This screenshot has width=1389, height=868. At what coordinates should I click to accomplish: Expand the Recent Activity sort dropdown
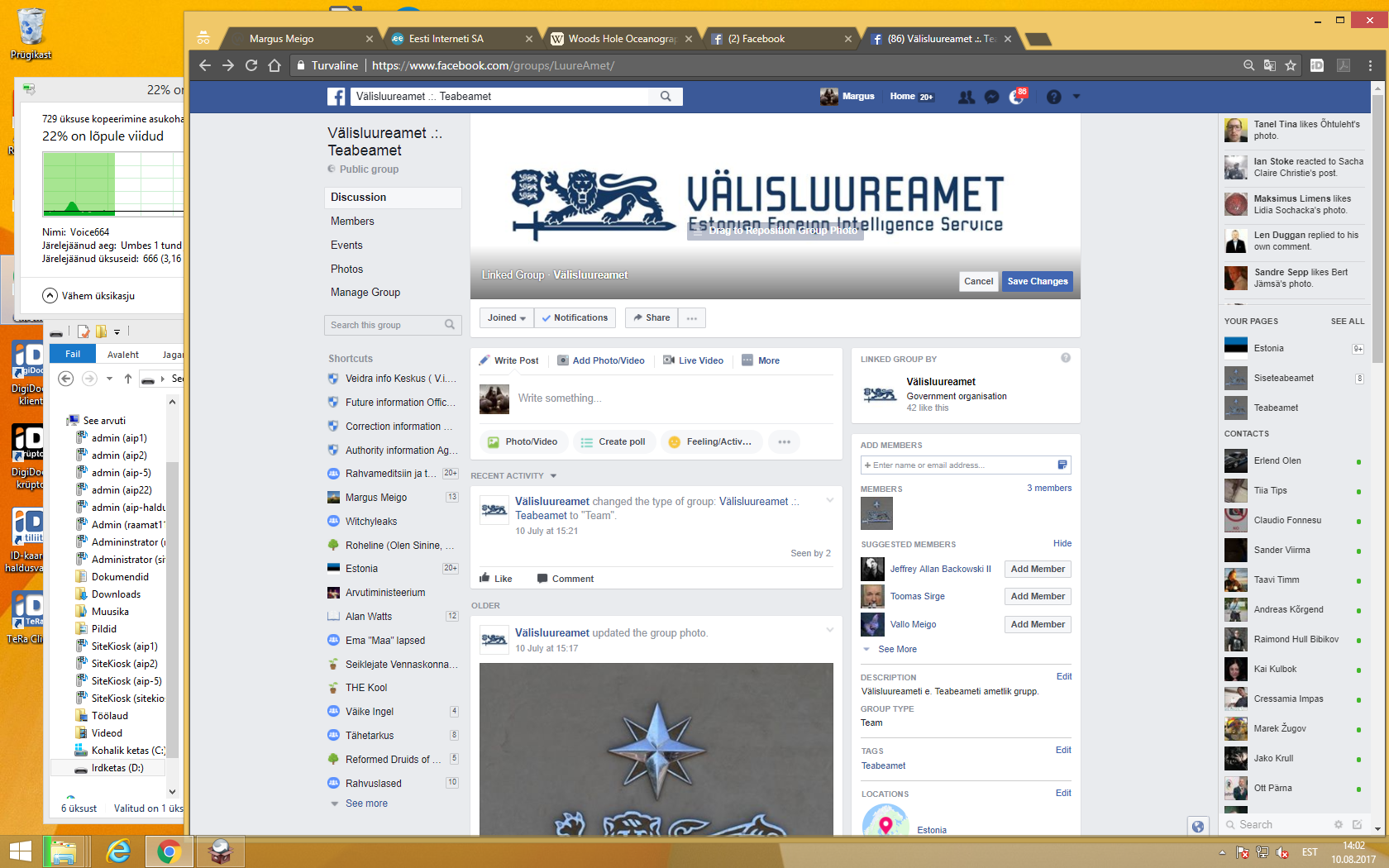pyautogui.click(x=553, y=476)
